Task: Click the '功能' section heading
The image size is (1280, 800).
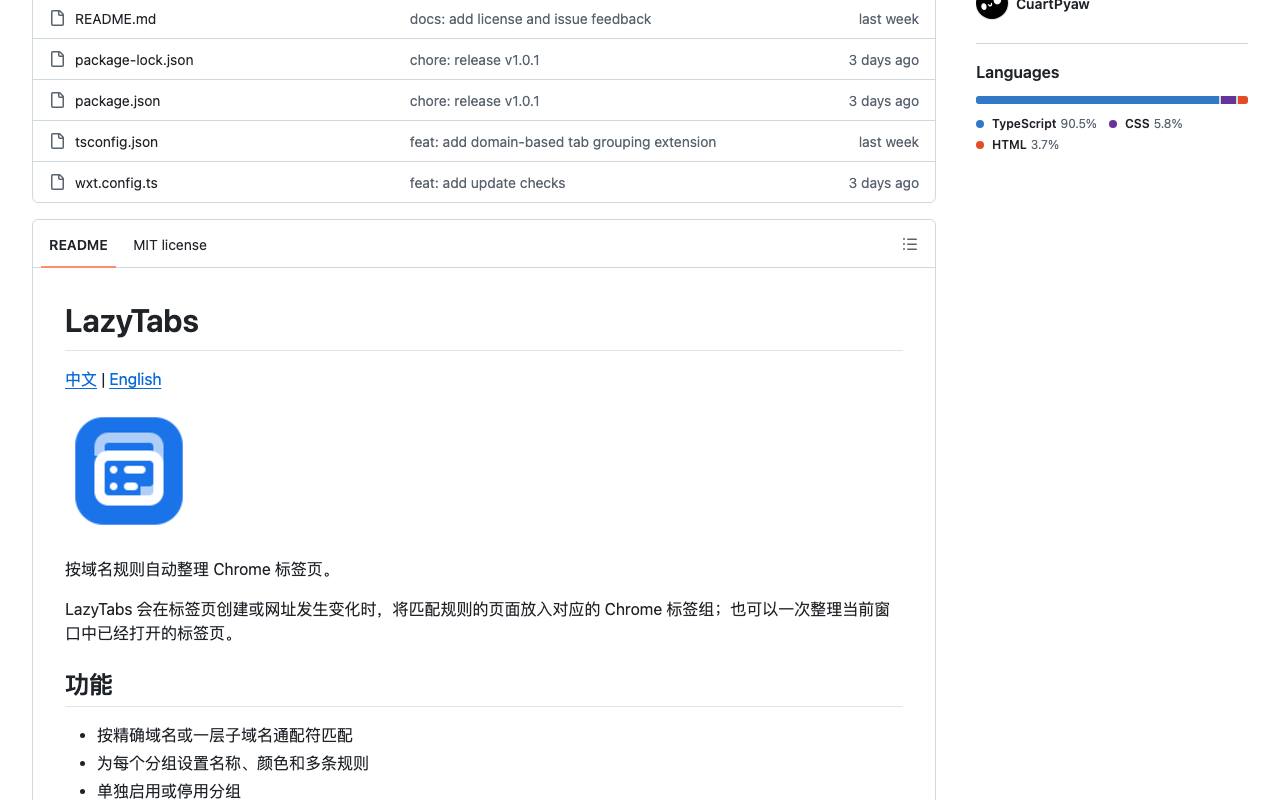Action: tap(88, 685)
